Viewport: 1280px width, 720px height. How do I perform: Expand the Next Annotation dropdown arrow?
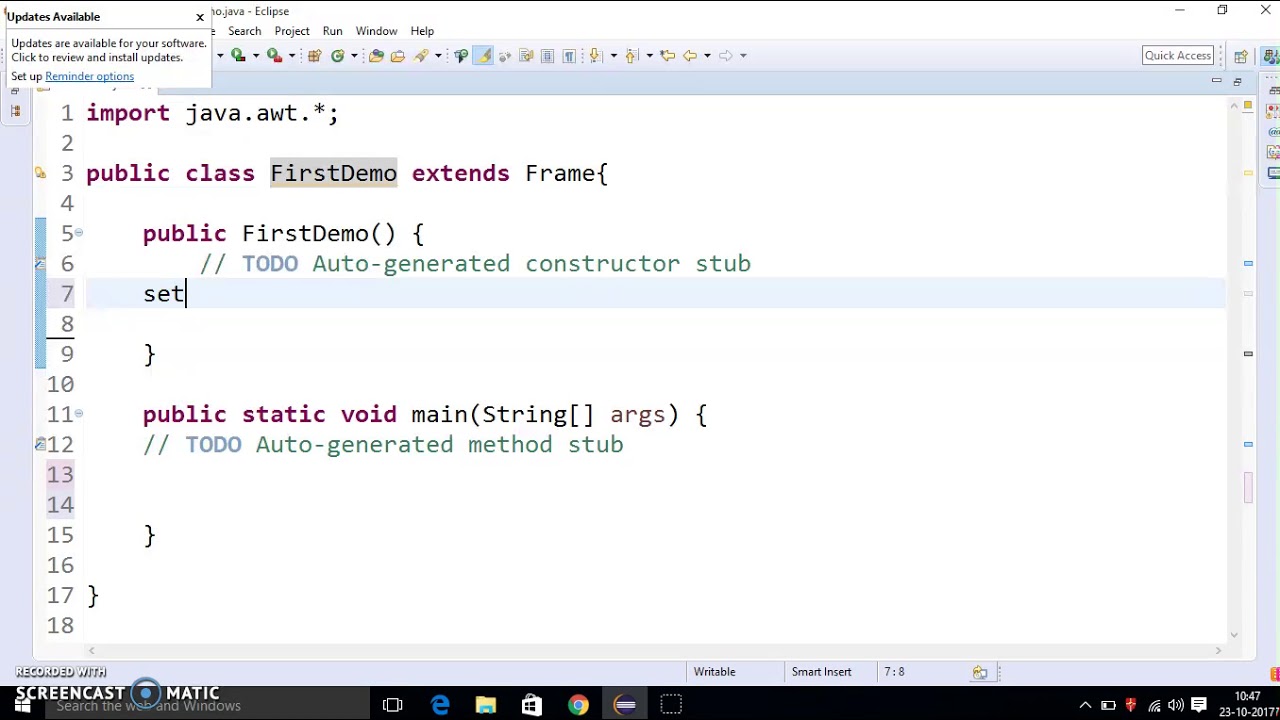[614, 56]
